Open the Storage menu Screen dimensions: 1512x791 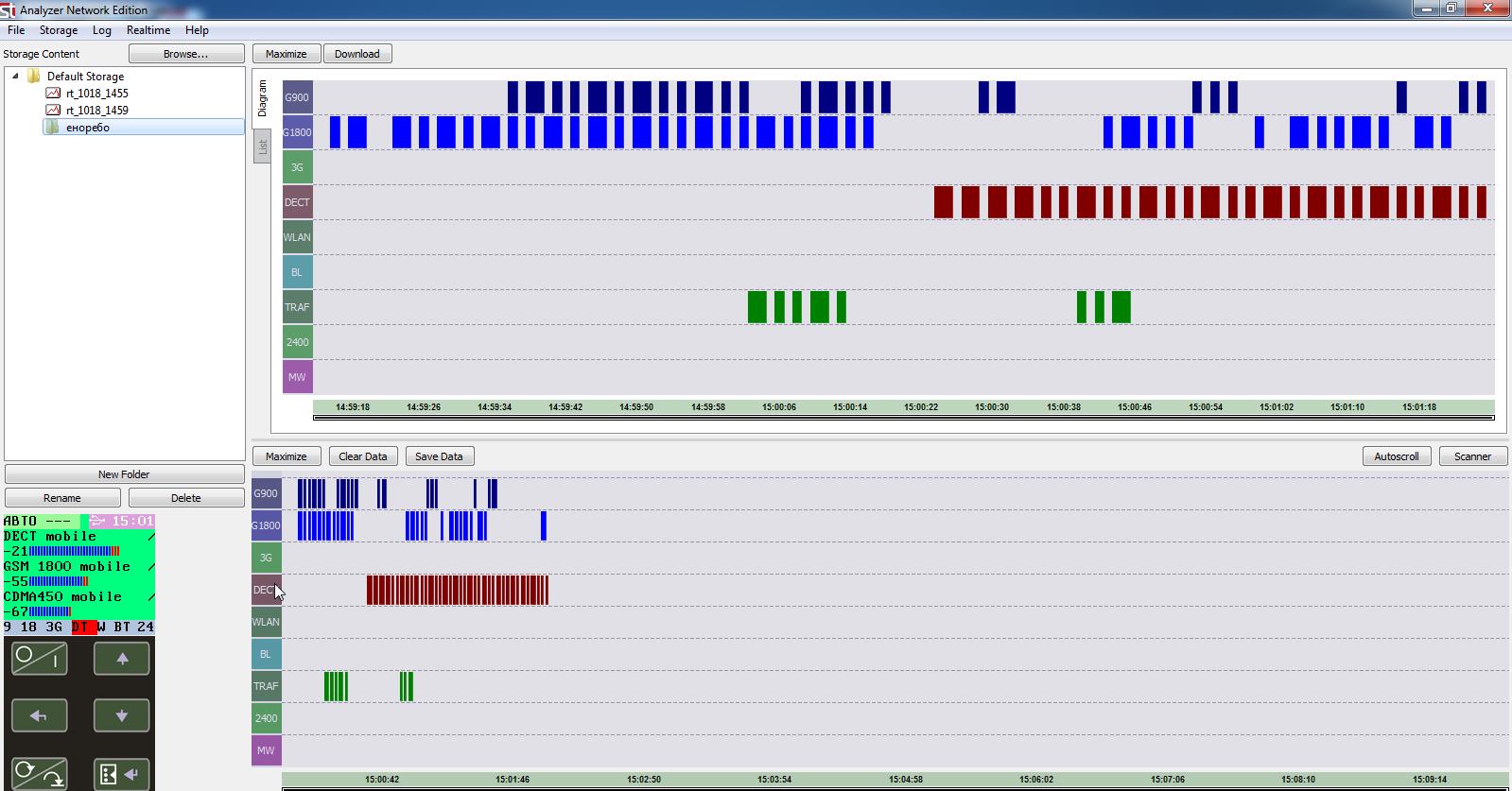[59, 30]
